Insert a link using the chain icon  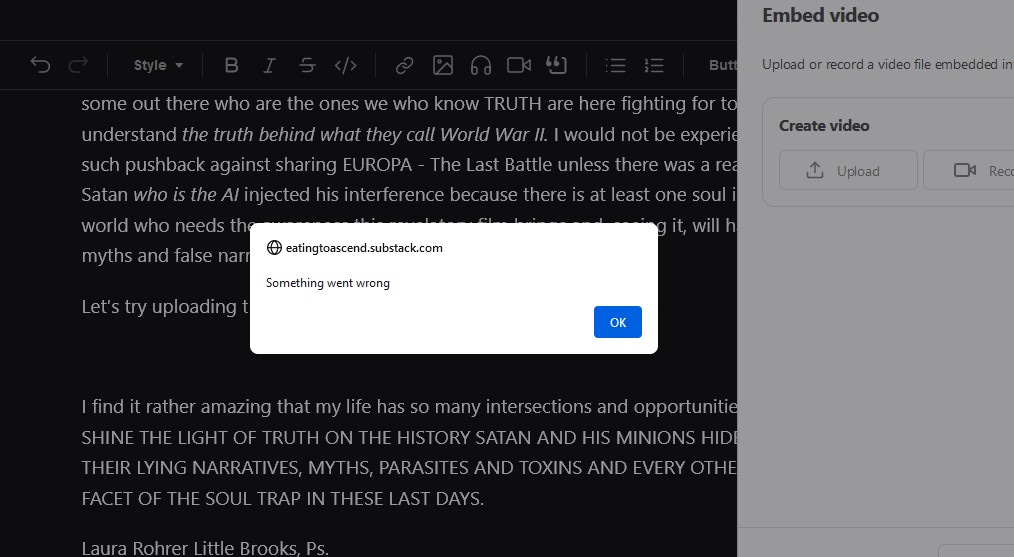click(405, 65)
